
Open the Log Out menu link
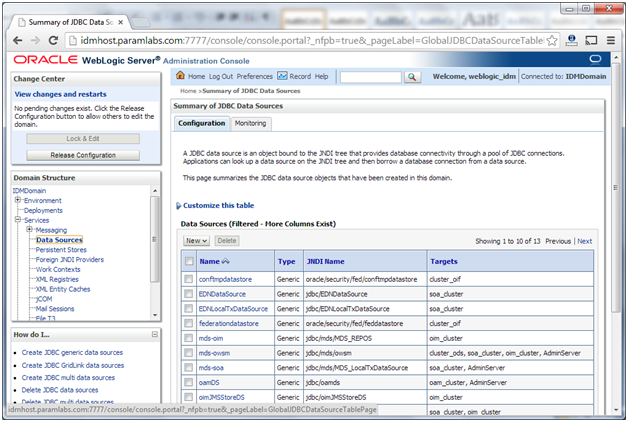coord(221,76)
